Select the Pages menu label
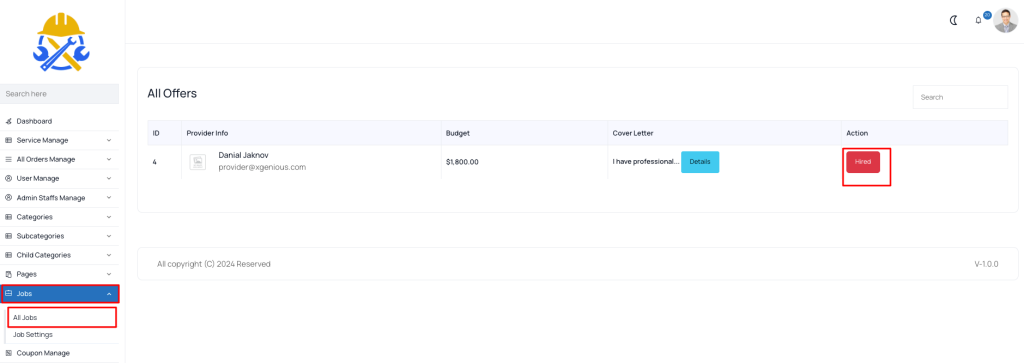Image resolution: width=1024 pixels, height=363 pixels. (x=27, y=274)
